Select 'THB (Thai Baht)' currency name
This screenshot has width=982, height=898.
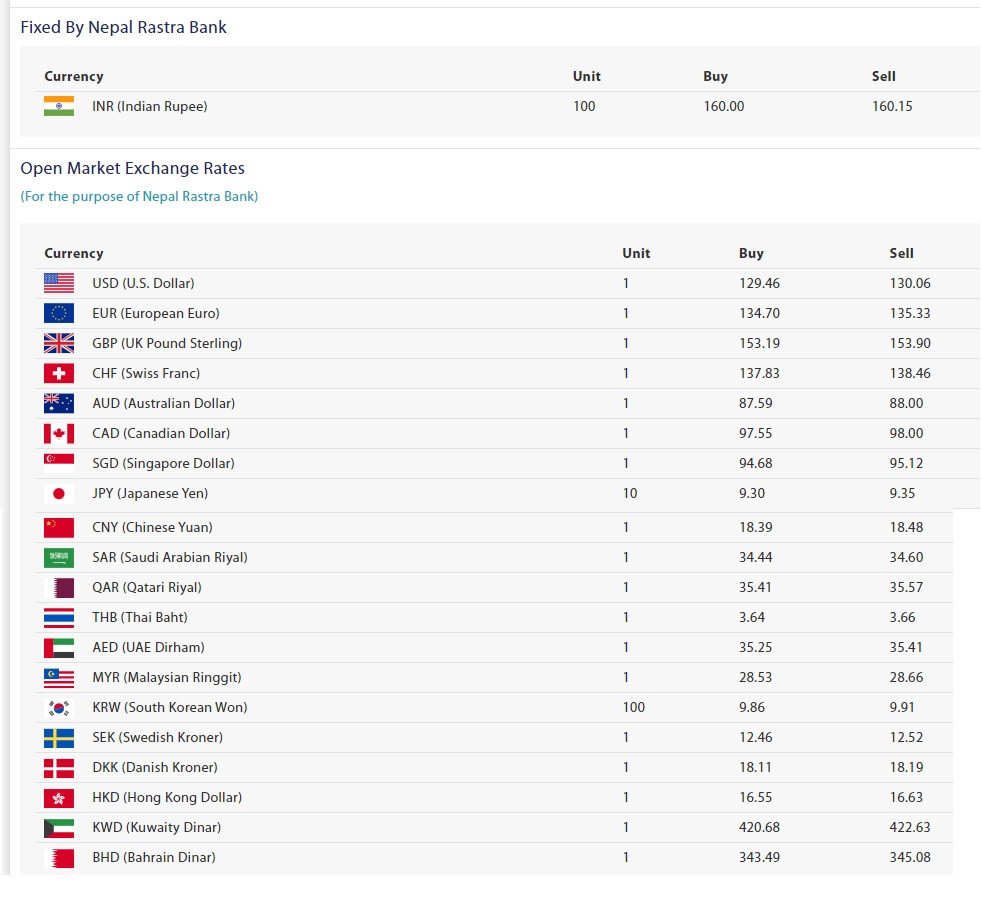click(140, 618)
